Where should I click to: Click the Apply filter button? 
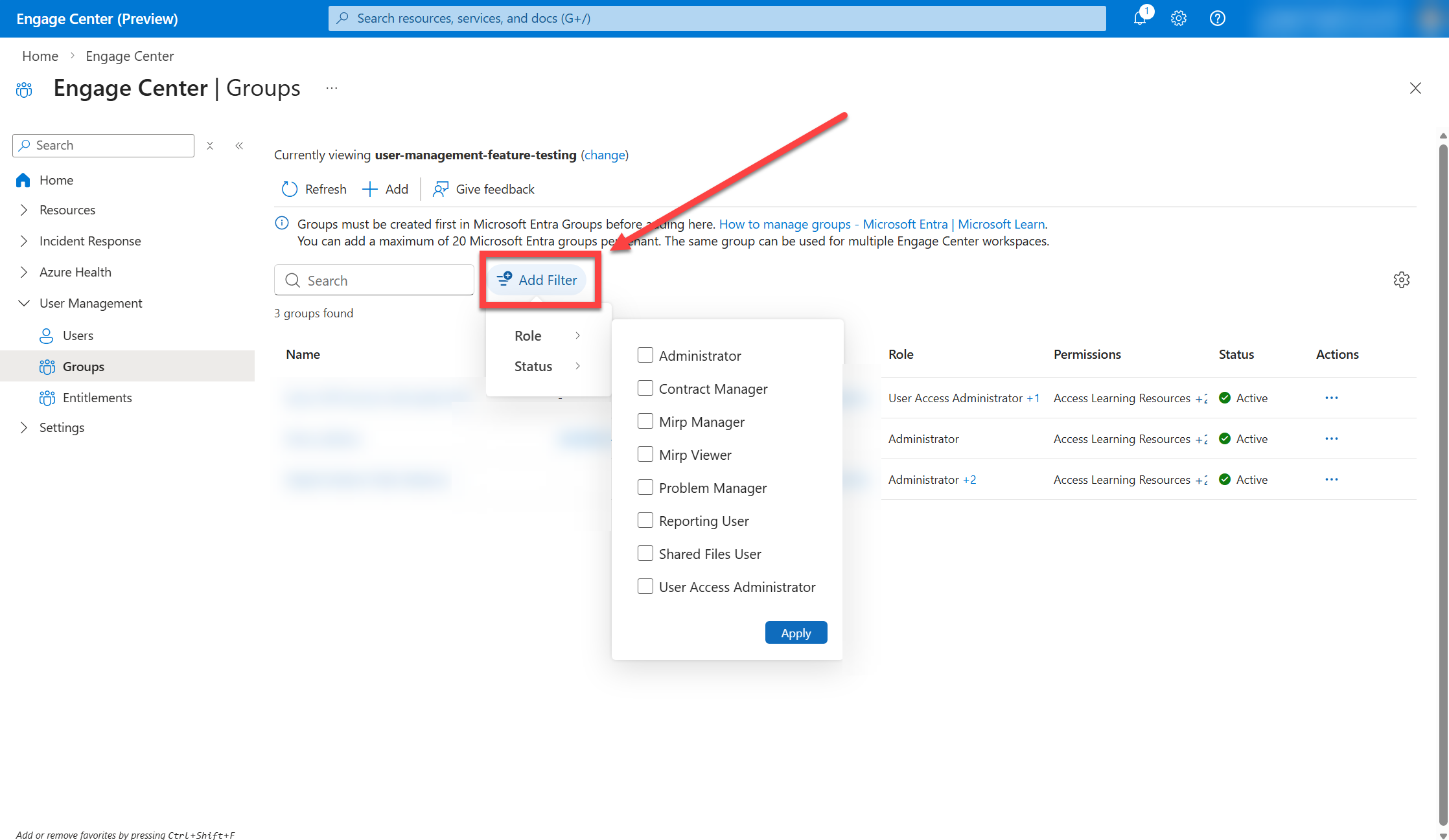(796, 633)
